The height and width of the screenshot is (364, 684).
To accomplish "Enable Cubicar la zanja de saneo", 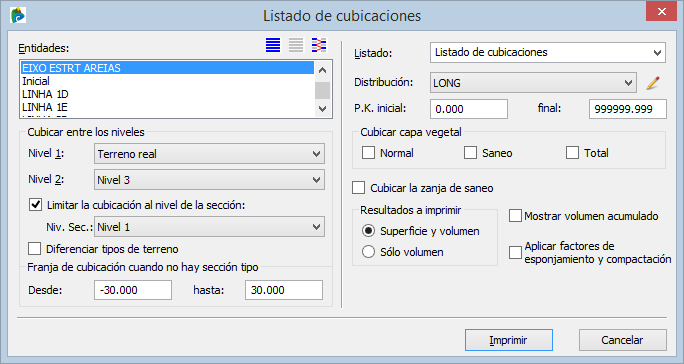I will [x=359, y=188].
